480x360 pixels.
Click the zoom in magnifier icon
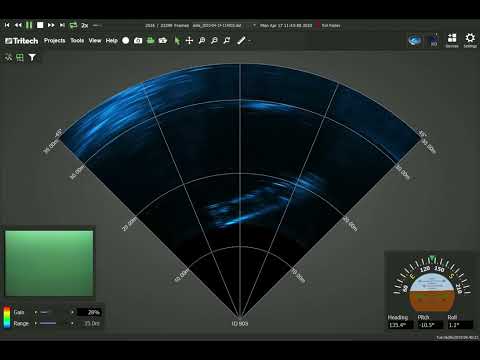[202, 41]
